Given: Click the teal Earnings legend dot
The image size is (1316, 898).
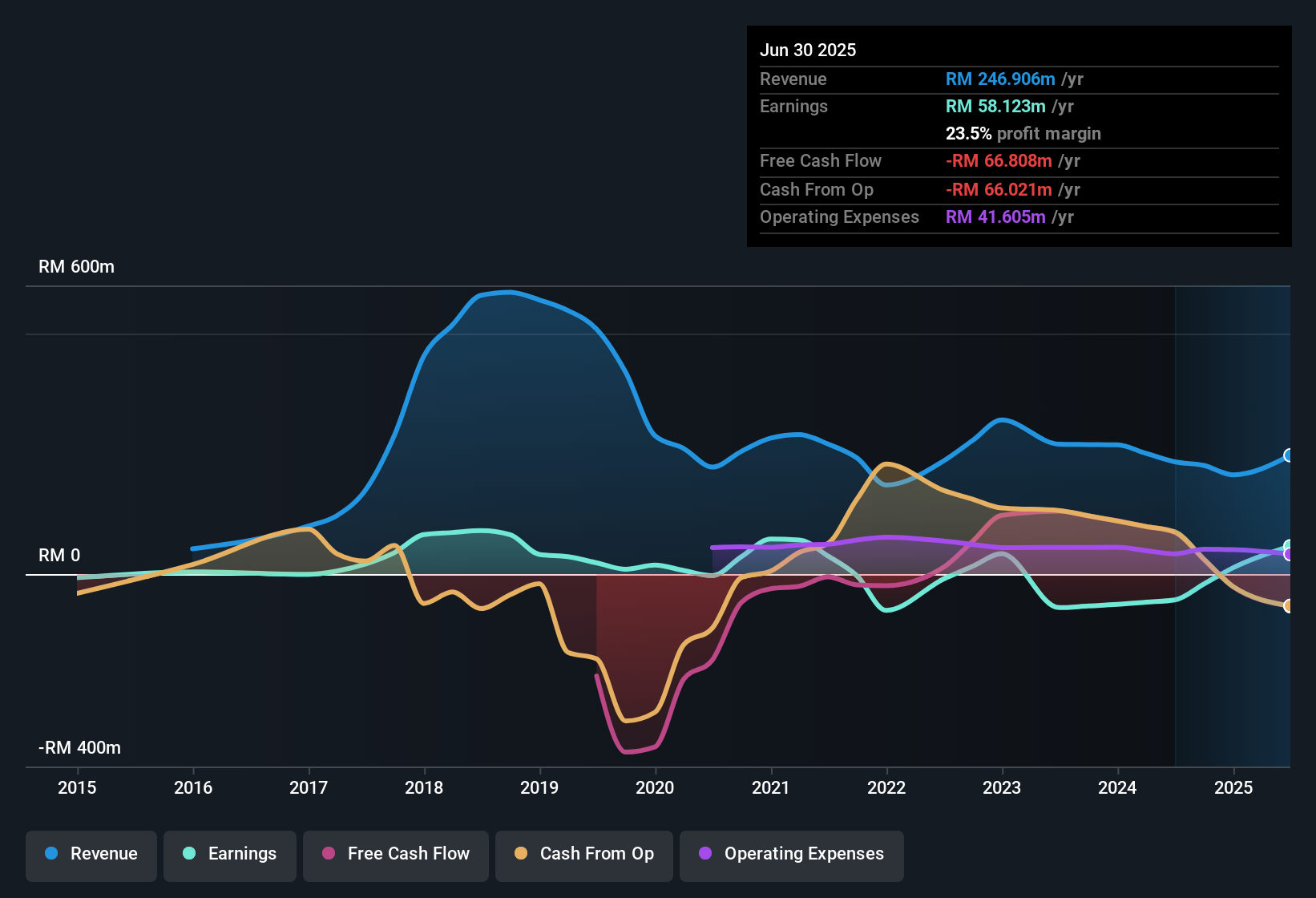Looking at the screenshot, I should 190,854.
